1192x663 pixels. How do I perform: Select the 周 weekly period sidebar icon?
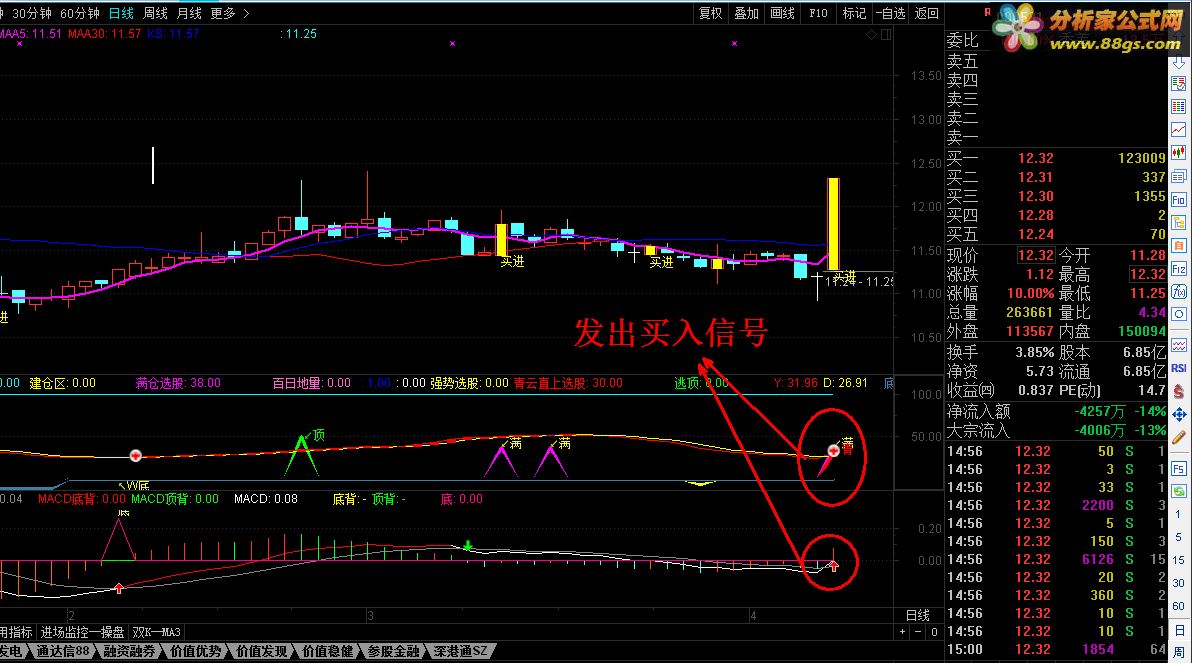[x=1178, y=653]
